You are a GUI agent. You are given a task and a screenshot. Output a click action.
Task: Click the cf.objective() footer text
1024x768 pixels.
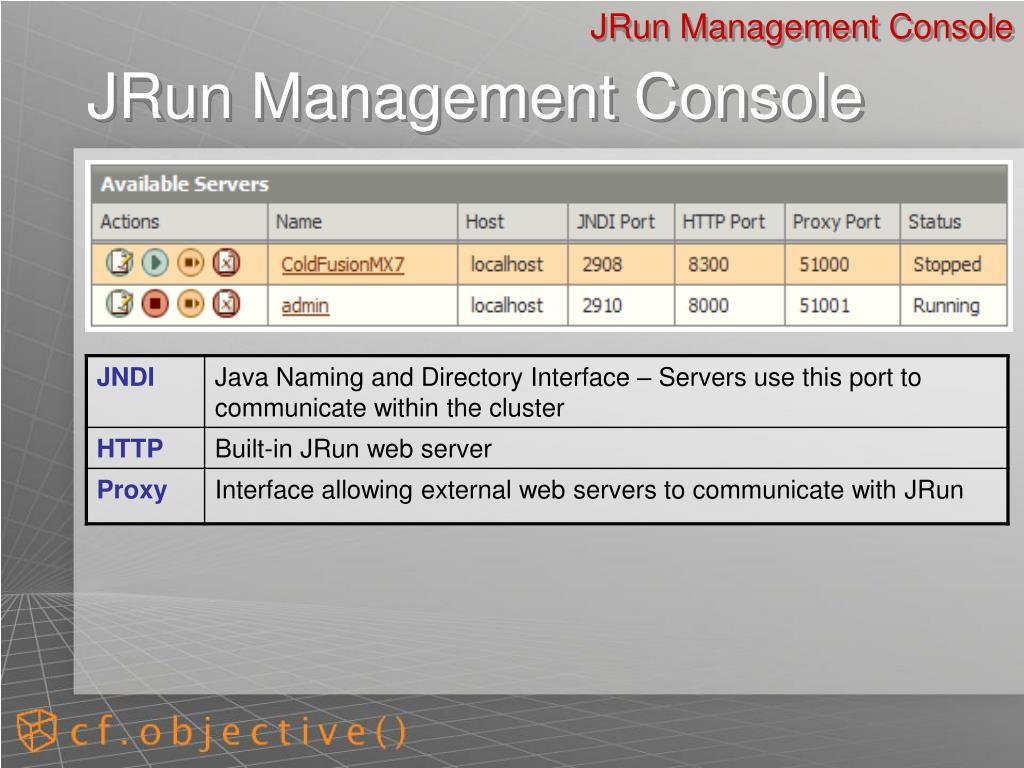(x=238, y=733)
